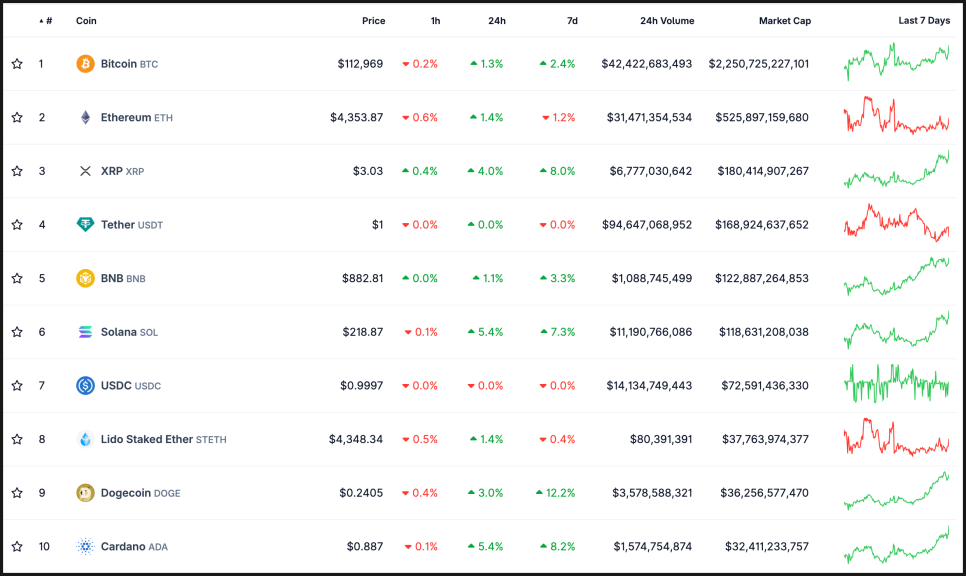Viewport: 966px width, 576px height.
Task: Sort by the Coin column header
Action: click(x=86, y=20)
